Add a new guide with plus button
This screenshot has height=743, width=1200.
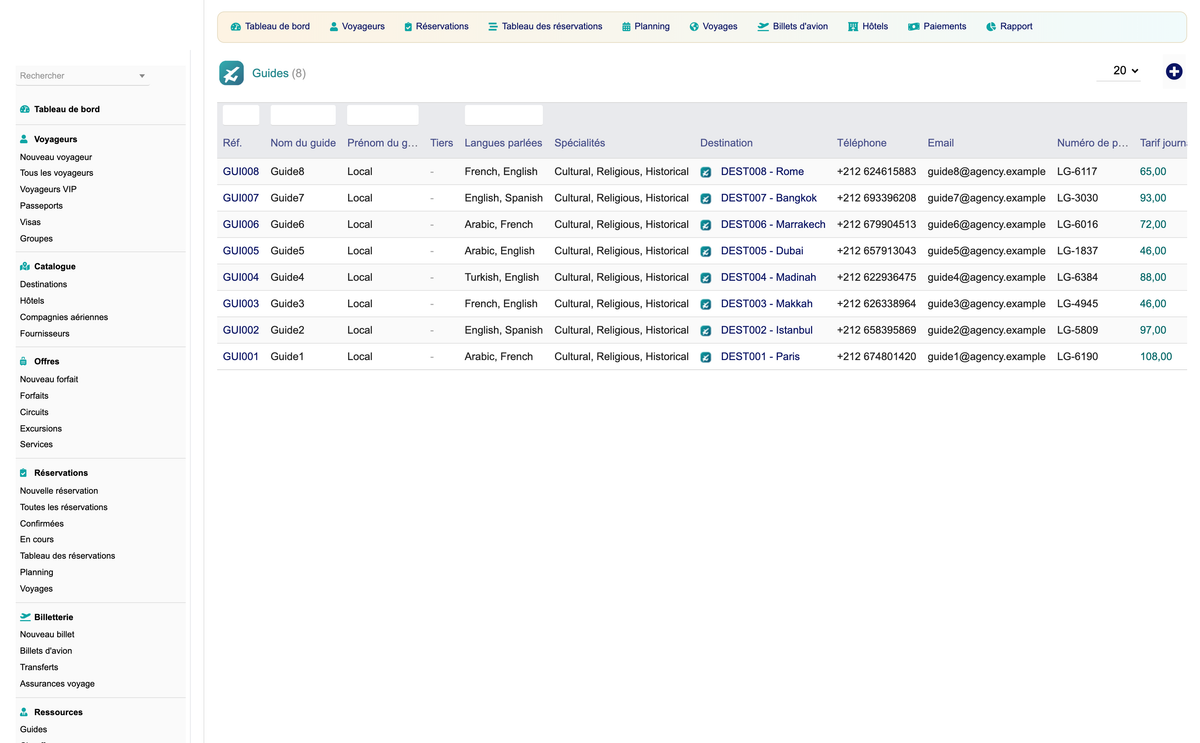(1174, 71)
